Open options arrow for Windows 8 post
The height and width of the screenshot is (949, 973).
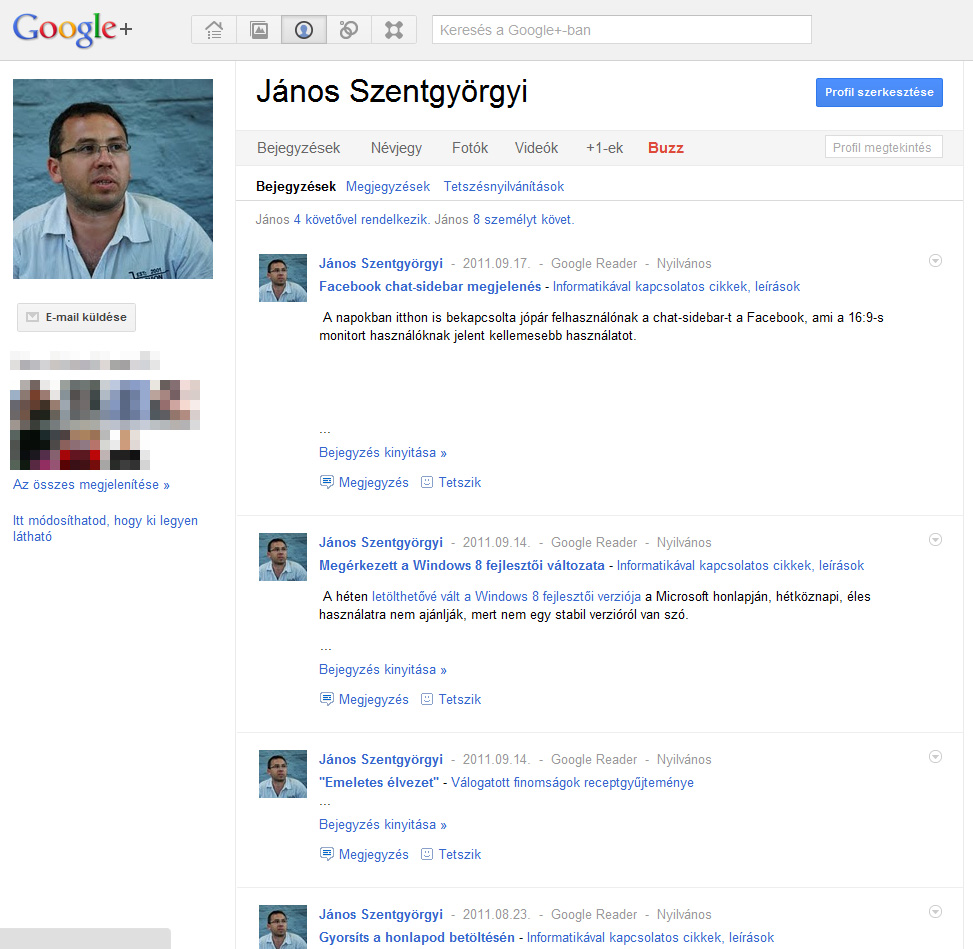[x=935, y=540]
